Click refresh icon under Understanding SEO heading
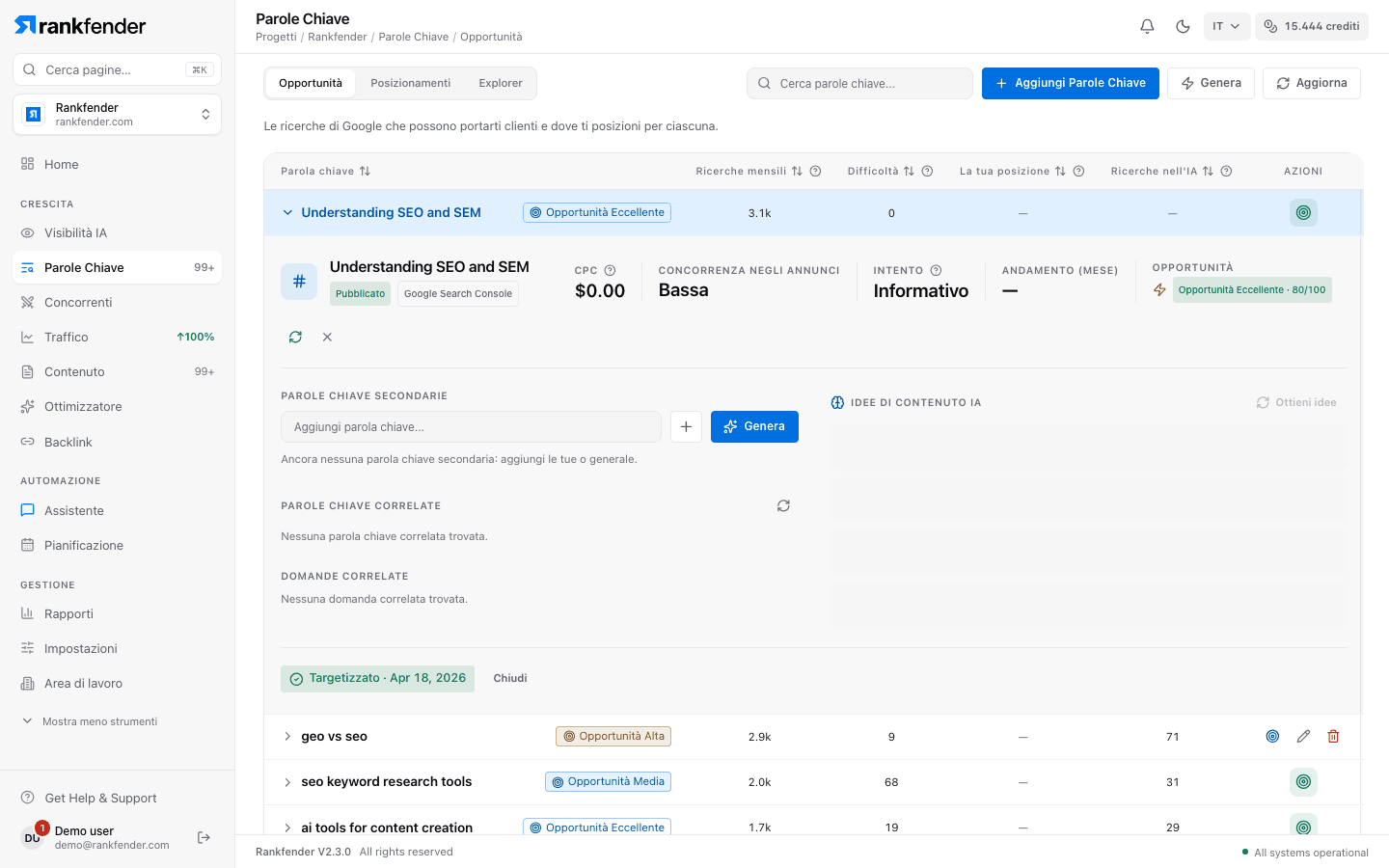Viewport: 1389px width, 868px height. [x=295, y=337]
